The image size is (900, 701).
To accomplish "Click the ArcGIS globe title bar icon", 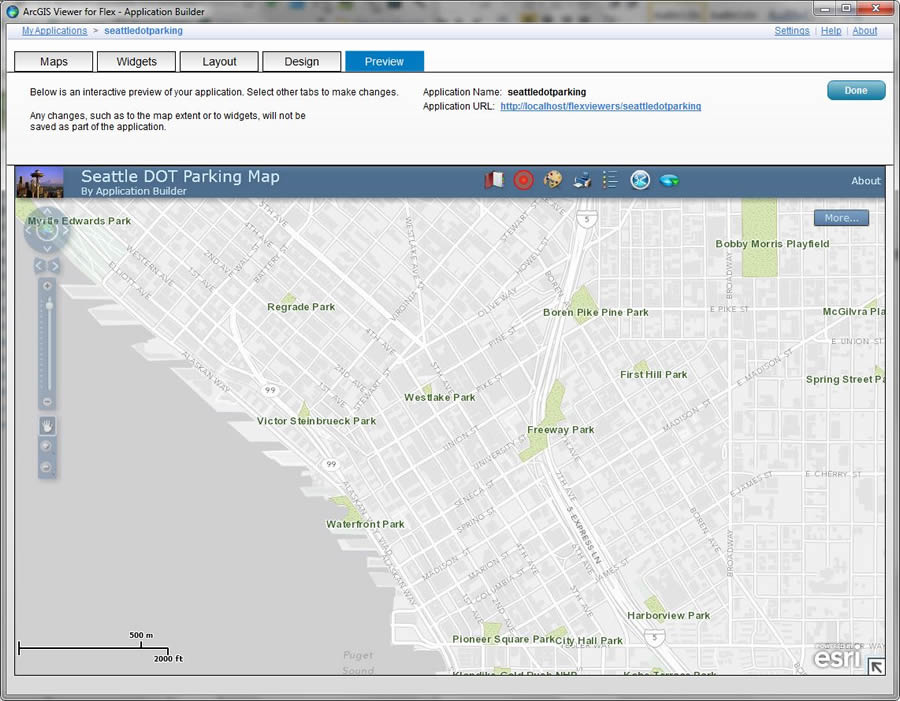I will coord(12,11).
